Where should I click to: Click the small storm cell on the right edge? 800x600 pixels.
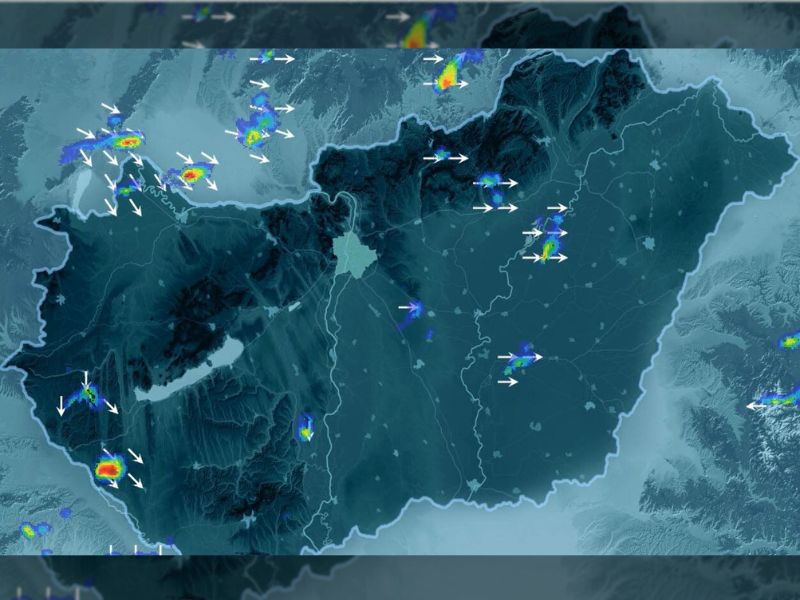[789, 342]
